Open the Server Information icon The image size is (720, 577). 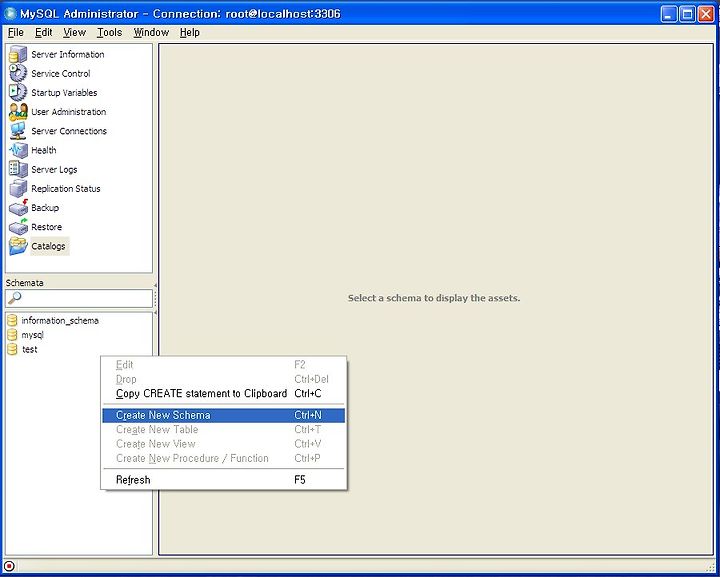(18, 54)
